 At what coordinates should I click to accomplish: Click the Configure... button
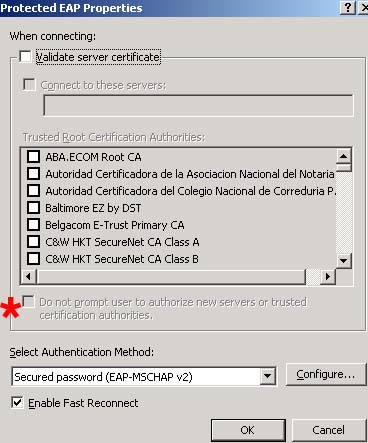click(326, 374)
